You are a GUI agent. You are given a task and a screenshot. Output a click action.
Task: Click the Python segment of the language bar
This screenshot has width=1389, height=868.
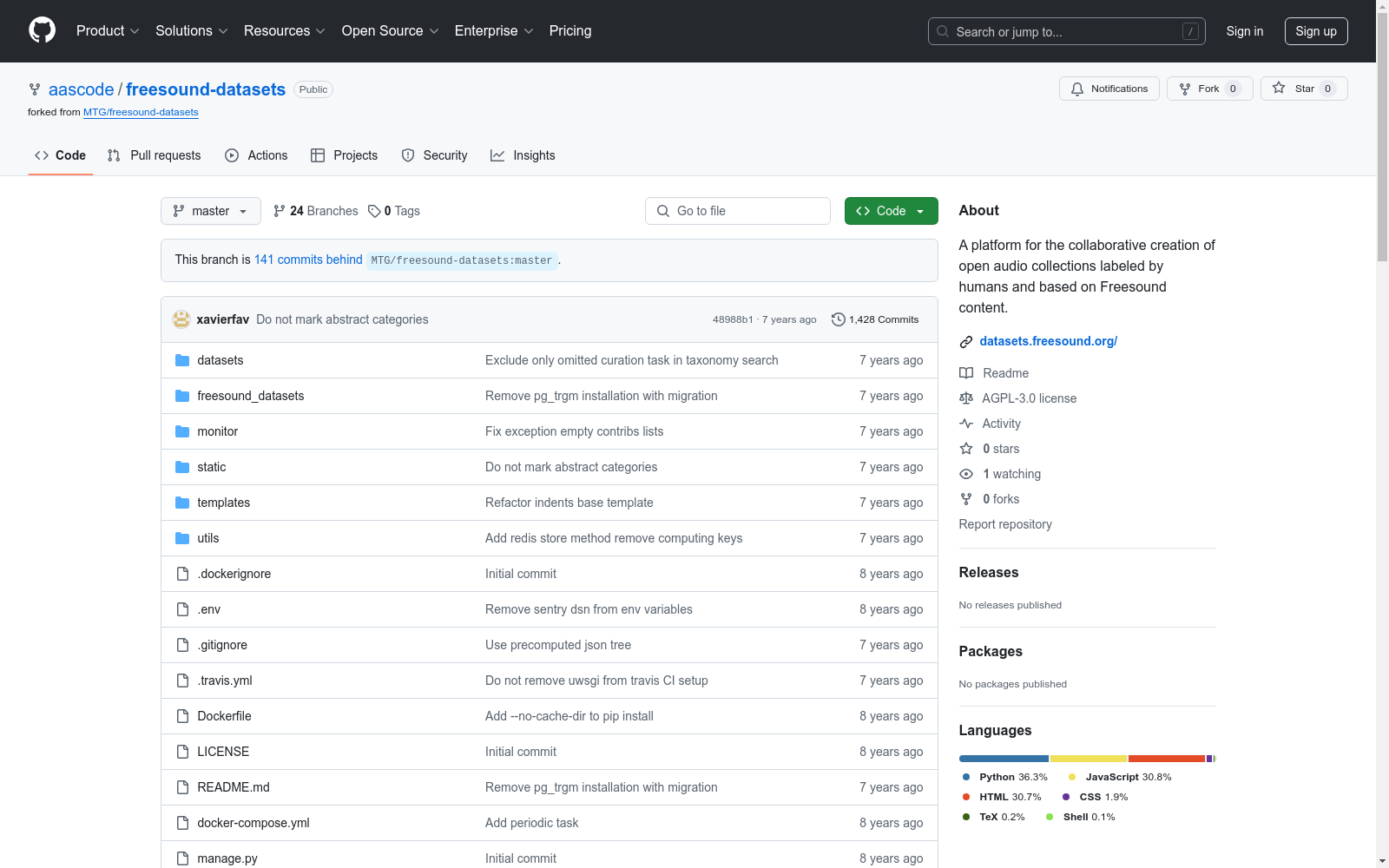(x=1004, y=759)
